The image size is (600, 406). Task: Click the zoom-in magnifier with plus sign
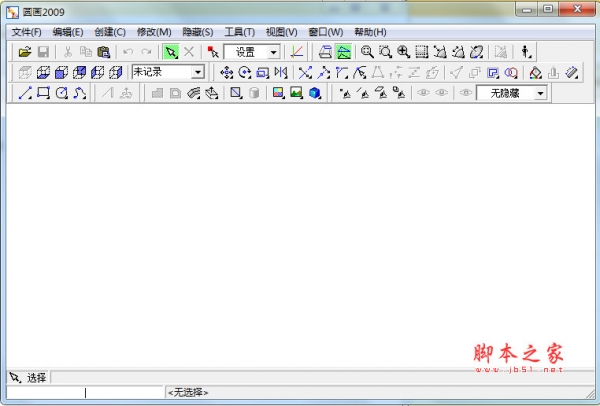403,52
